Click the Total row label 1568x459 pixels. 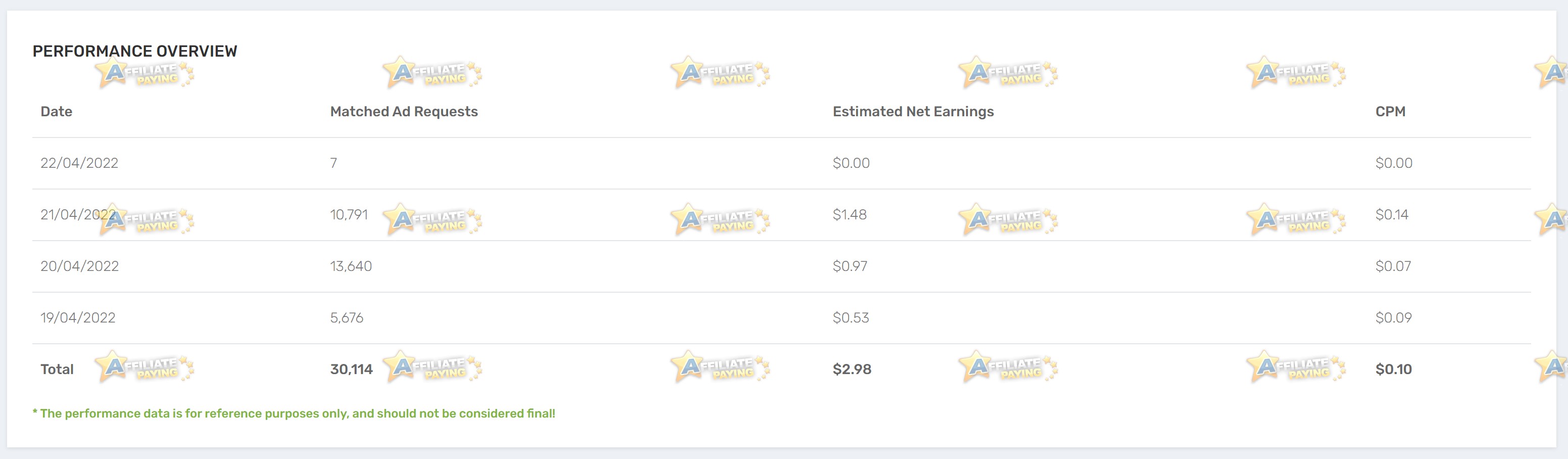pyautogui.click(x=57, y=370)
